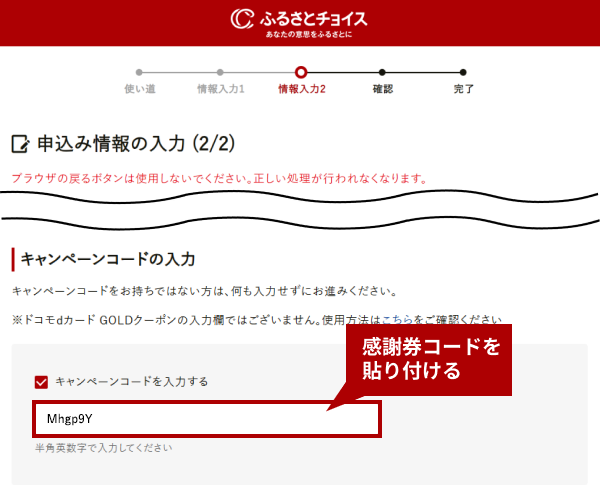This screenshot has width=600, height=496.
Task: Click the 確認 step circle marker
Action: tap(382, 72)
